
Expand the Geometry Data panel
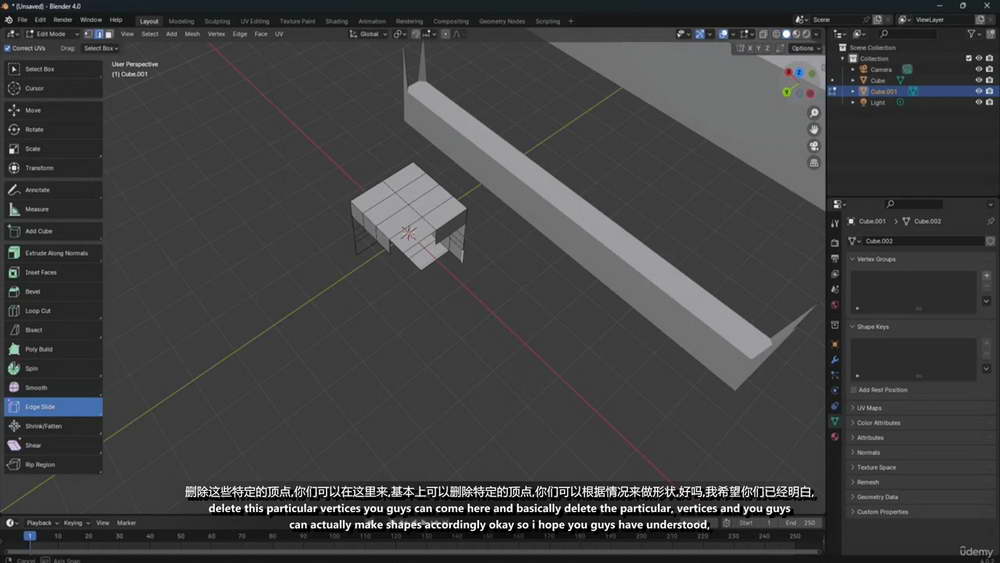click(x=877, y=497)
